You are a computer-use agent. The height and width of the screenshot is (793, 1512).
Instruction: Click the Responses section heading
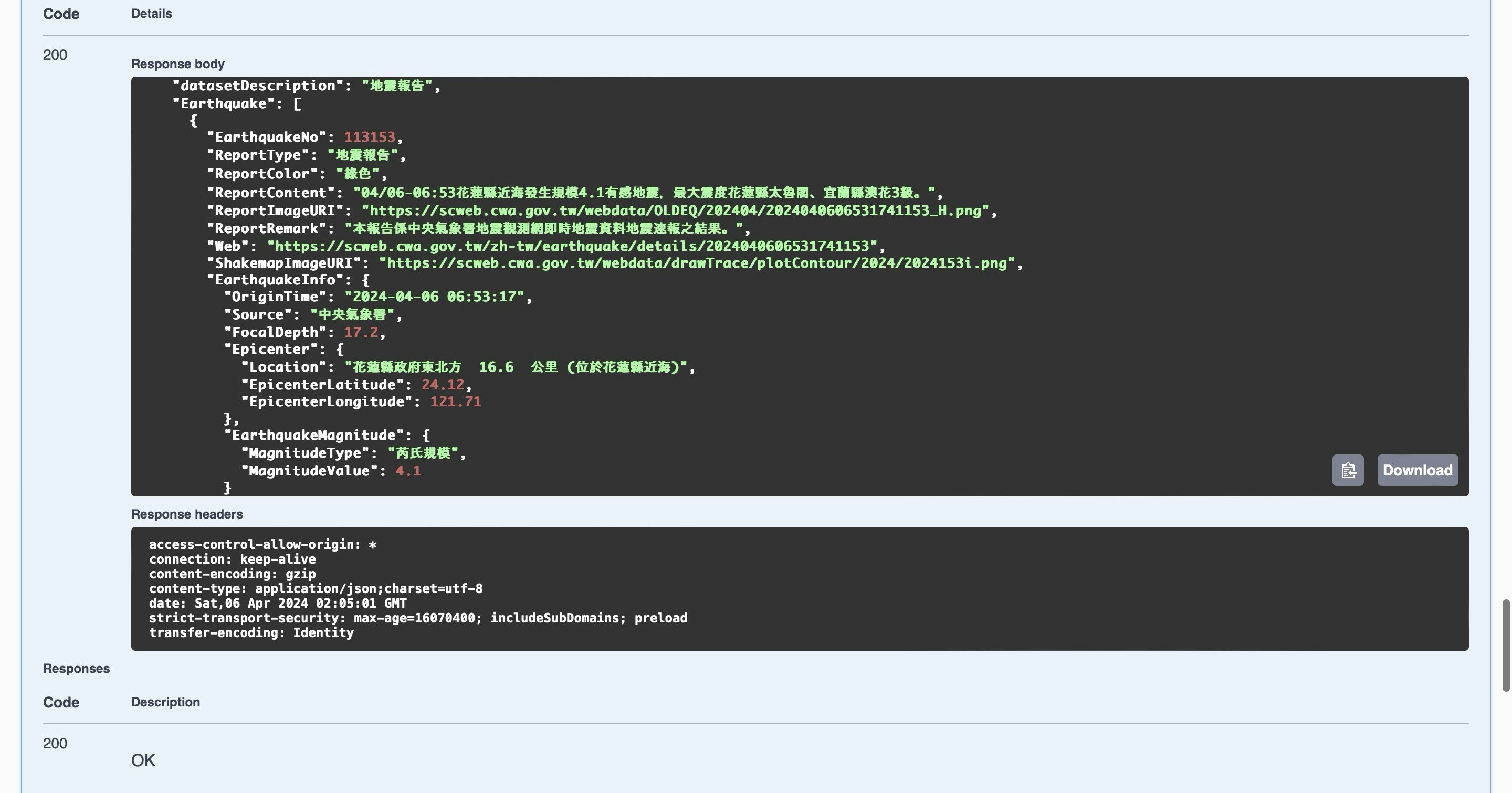(76, 669)
